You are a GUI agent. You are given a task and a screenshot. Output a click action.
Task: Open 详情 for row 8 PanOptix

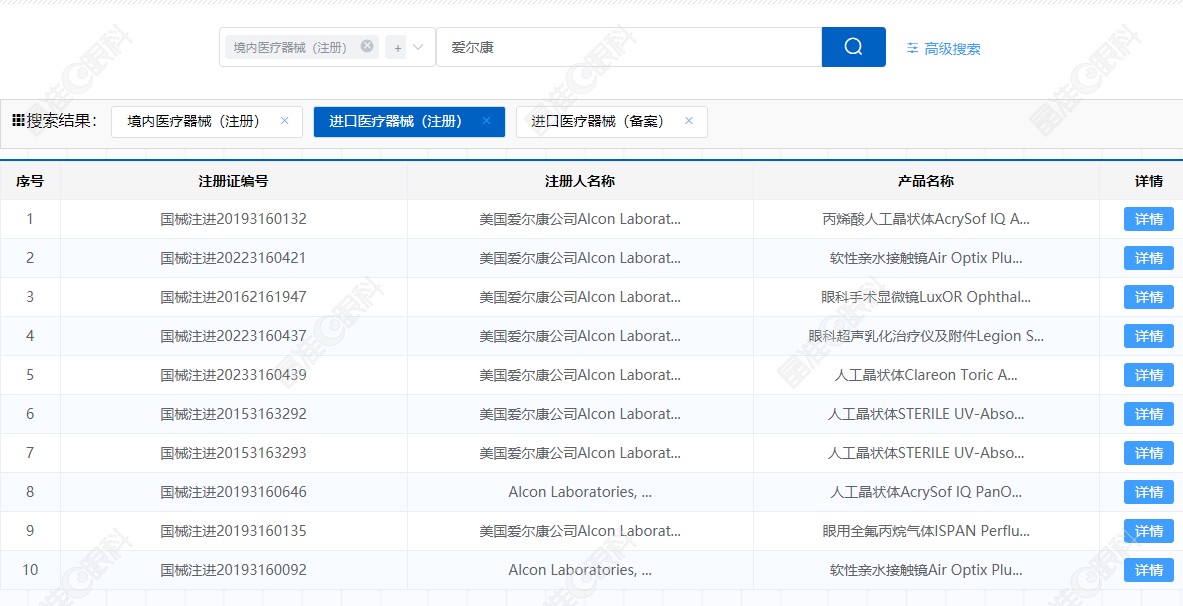pyautogui.click(x=1148, y=492)
